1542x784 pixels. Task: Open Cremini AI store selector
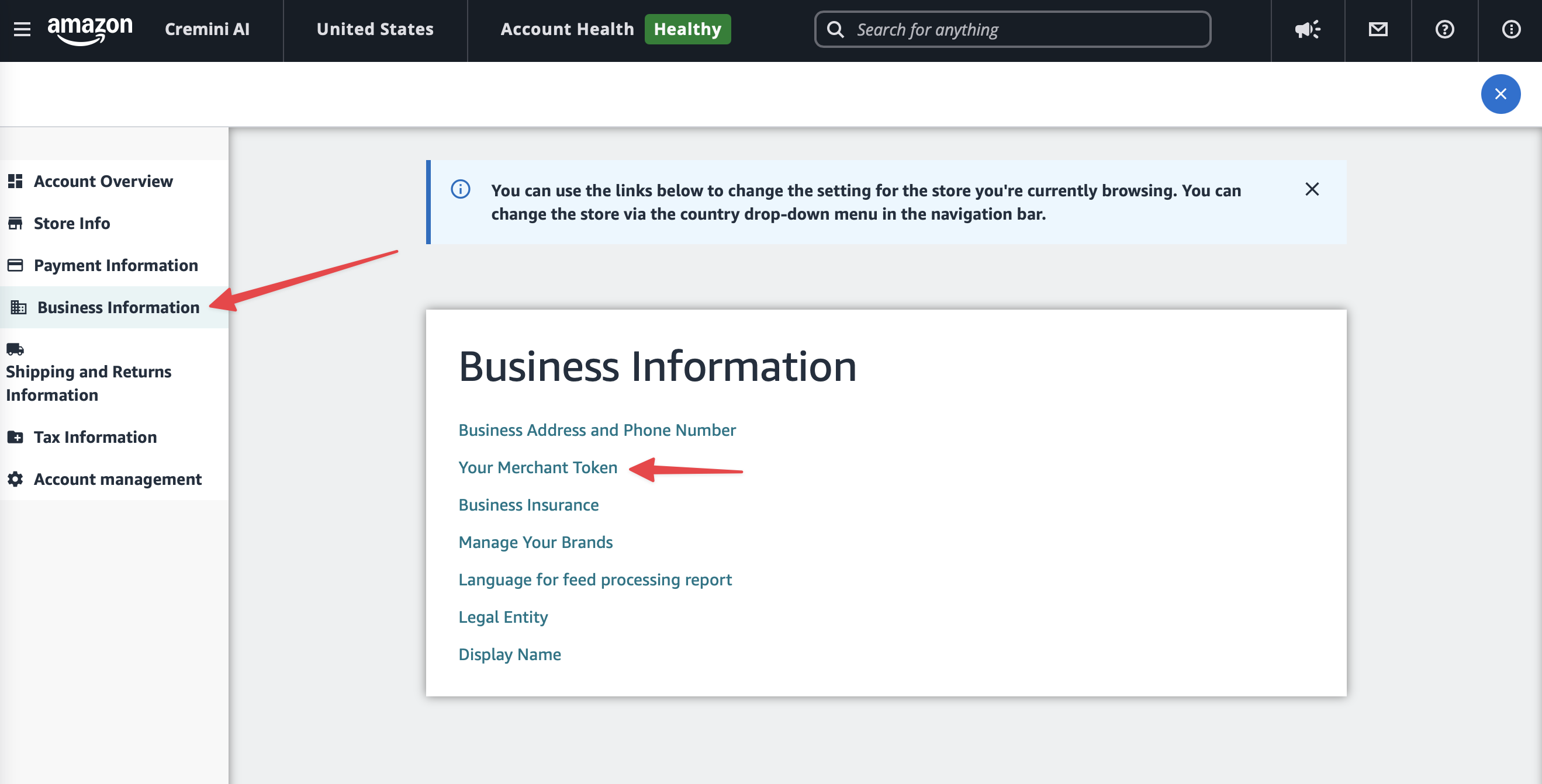click(207, 29)
